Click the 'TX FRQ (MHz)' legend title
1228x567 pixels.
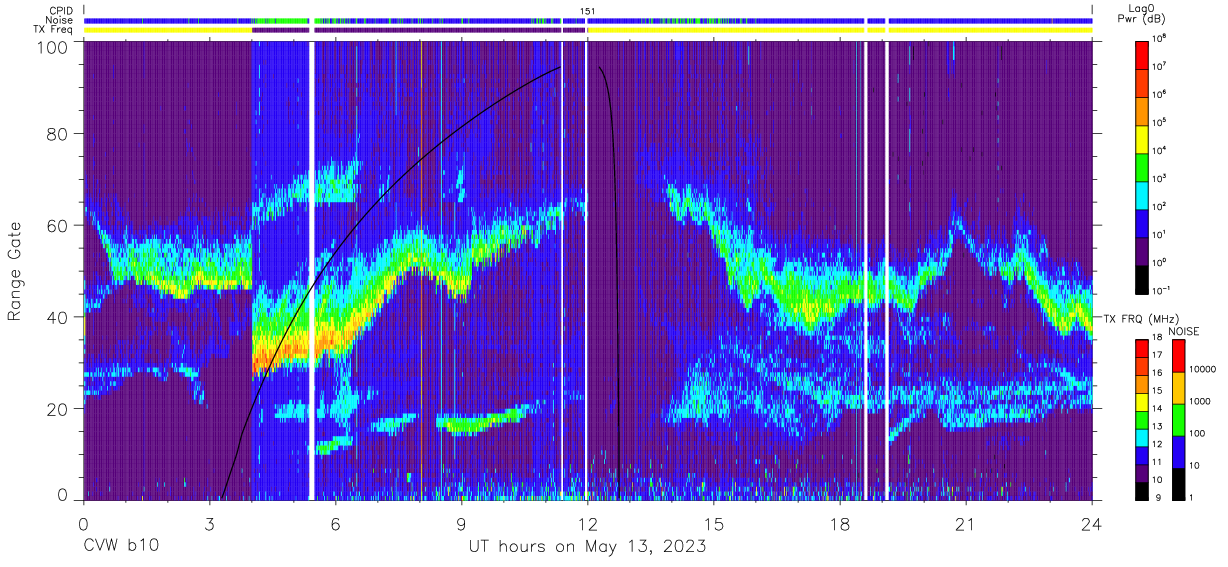[1141, 319]
